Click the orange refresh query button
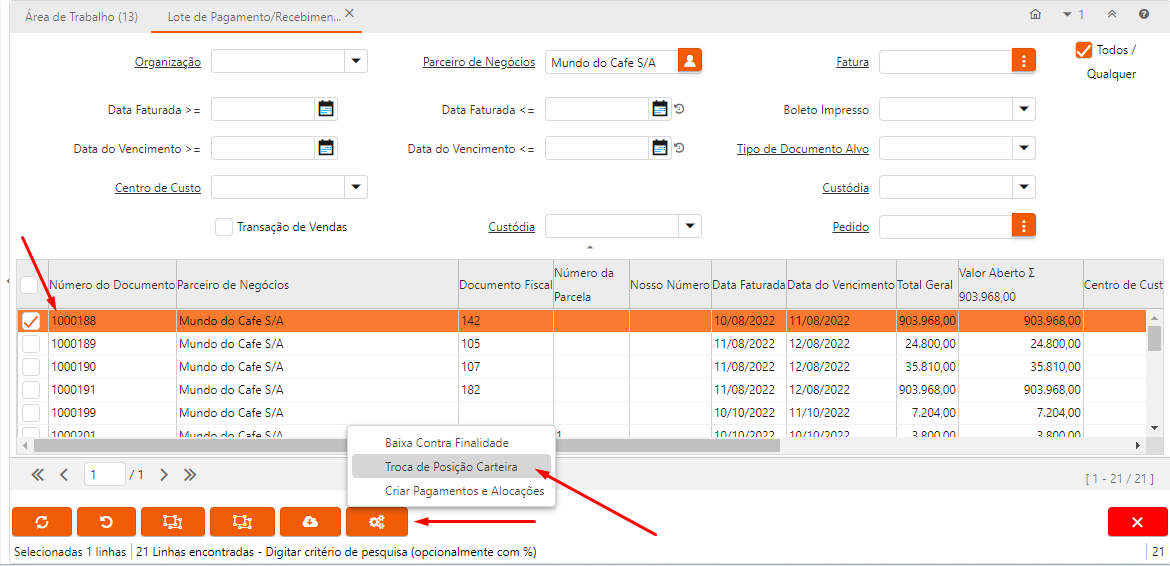The image size is (1170, 566). tap(42, 521)
